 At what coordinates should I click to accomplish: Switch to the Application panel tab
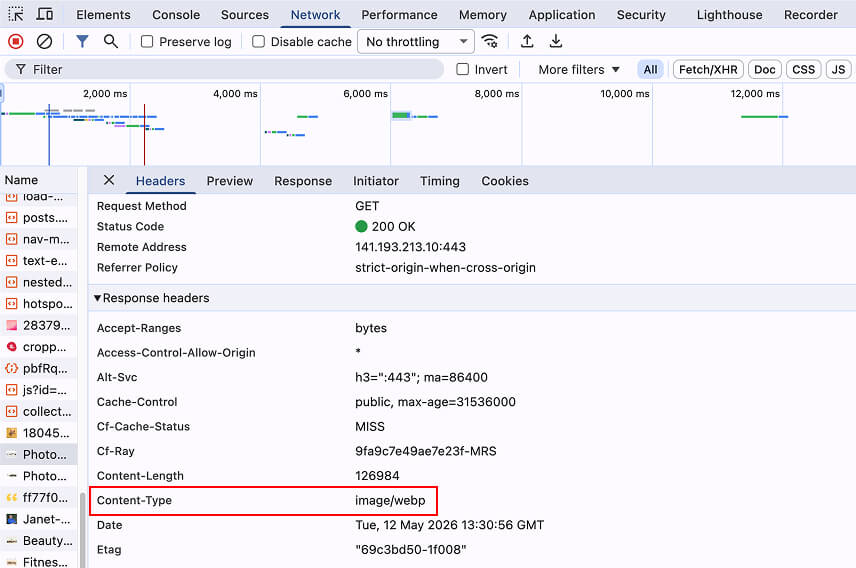tap(562, 15)
